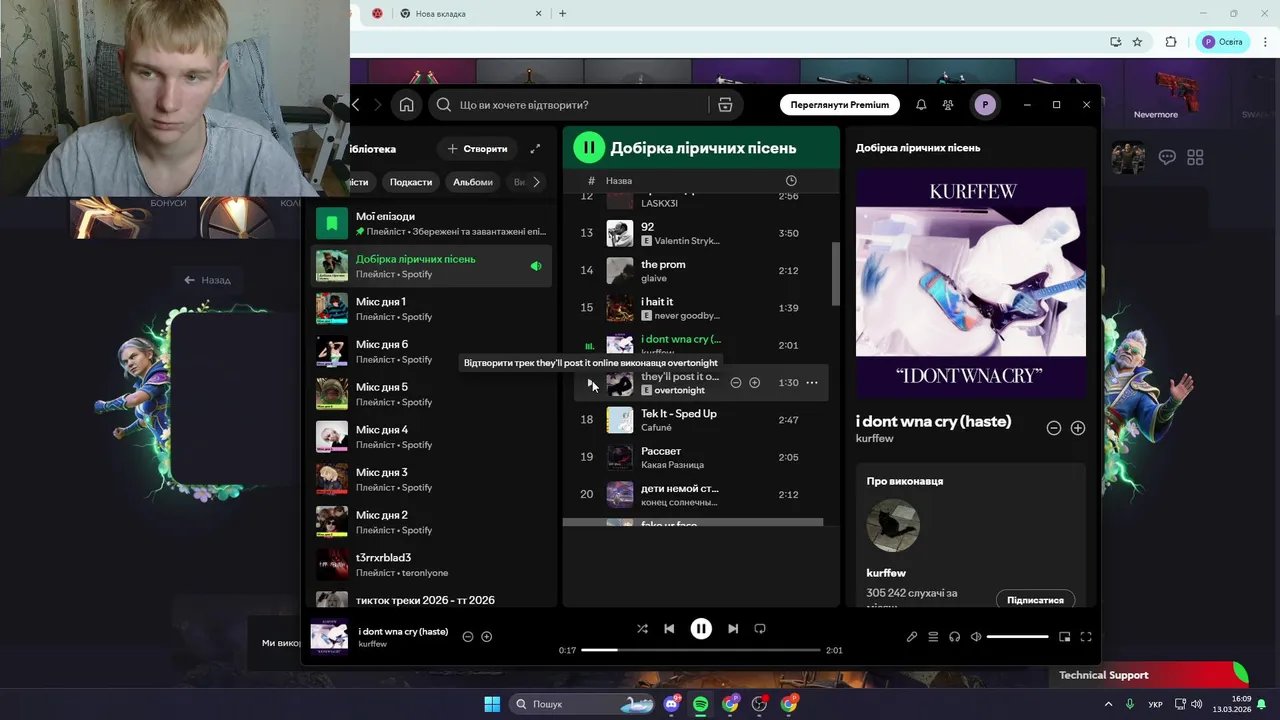Open connect-to-device headphones icon

955,637
